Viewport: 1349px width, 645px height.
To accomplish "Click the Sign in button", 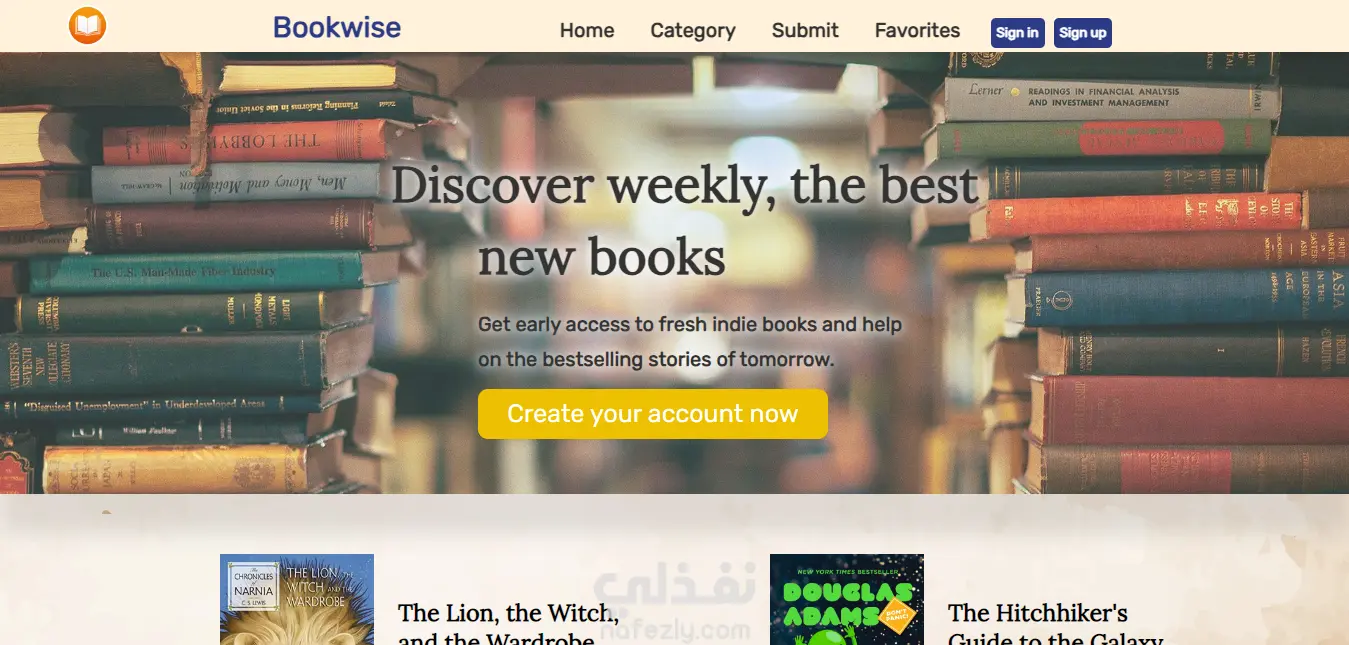I will tap(1017, 33).
